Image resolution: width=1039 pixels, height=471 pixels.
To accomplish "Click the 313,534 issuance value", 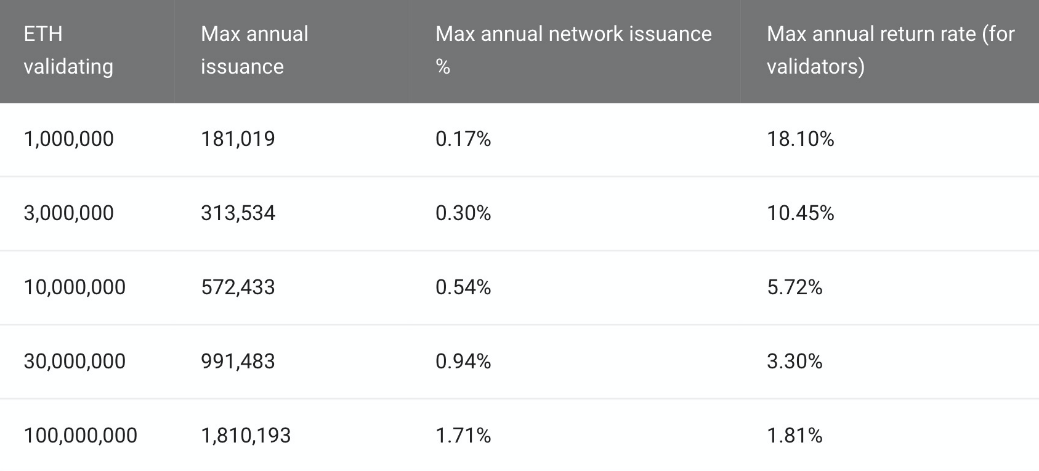I will (238, 213).
